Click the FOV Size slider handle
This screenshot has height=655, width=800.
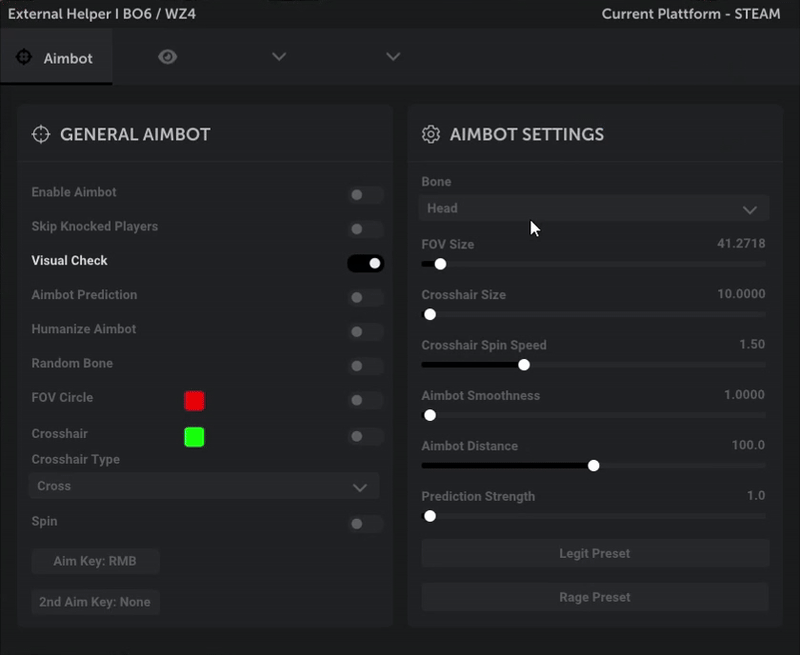click(440, 264)
